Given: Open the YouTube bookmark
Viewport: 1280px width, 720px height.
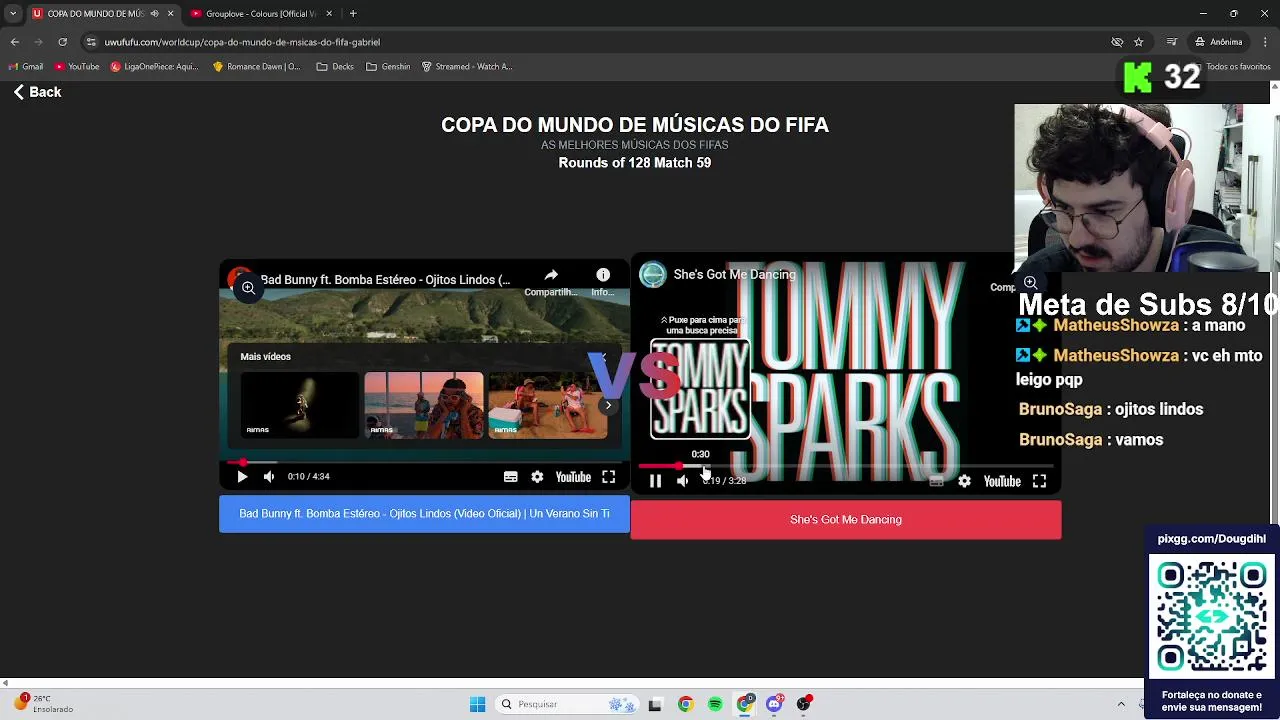Looking at the screenshot, I should tap(77, 67).
